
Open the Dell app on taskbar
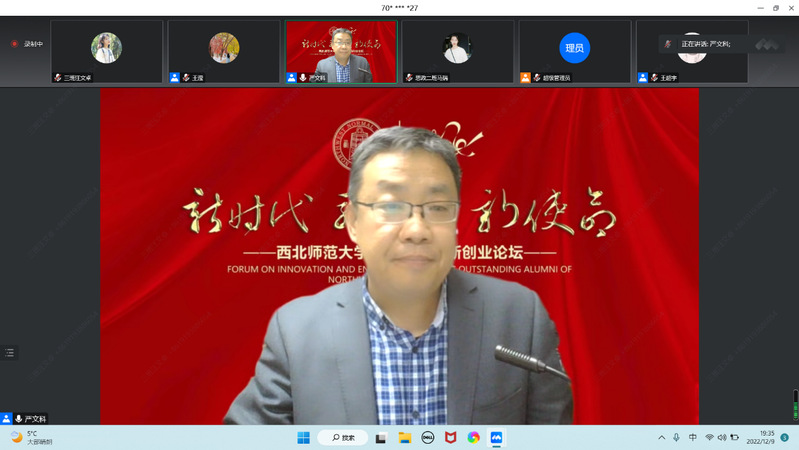pos(427,437)
